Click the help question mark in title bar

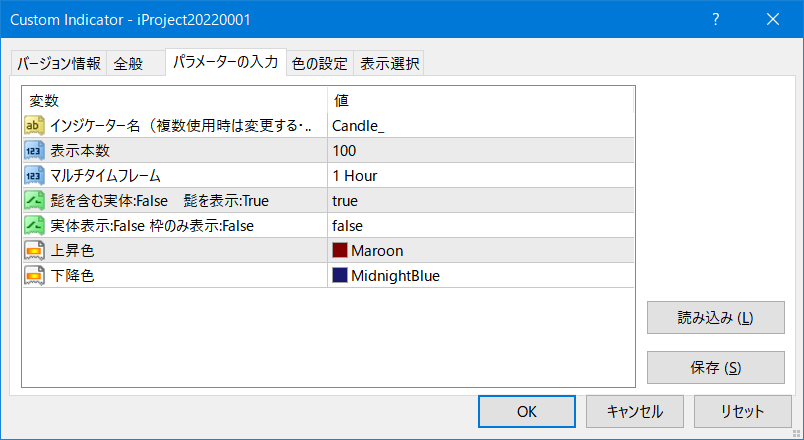click(x=716, y=19)
